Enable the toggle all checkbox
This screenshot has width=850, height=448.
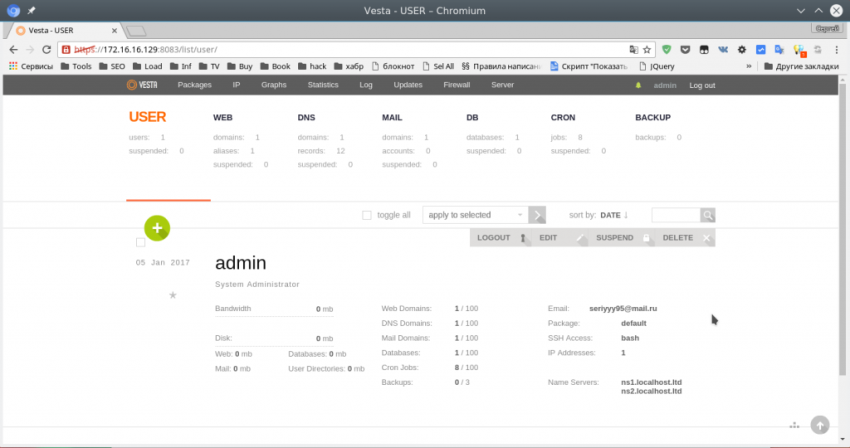[367, 215]
